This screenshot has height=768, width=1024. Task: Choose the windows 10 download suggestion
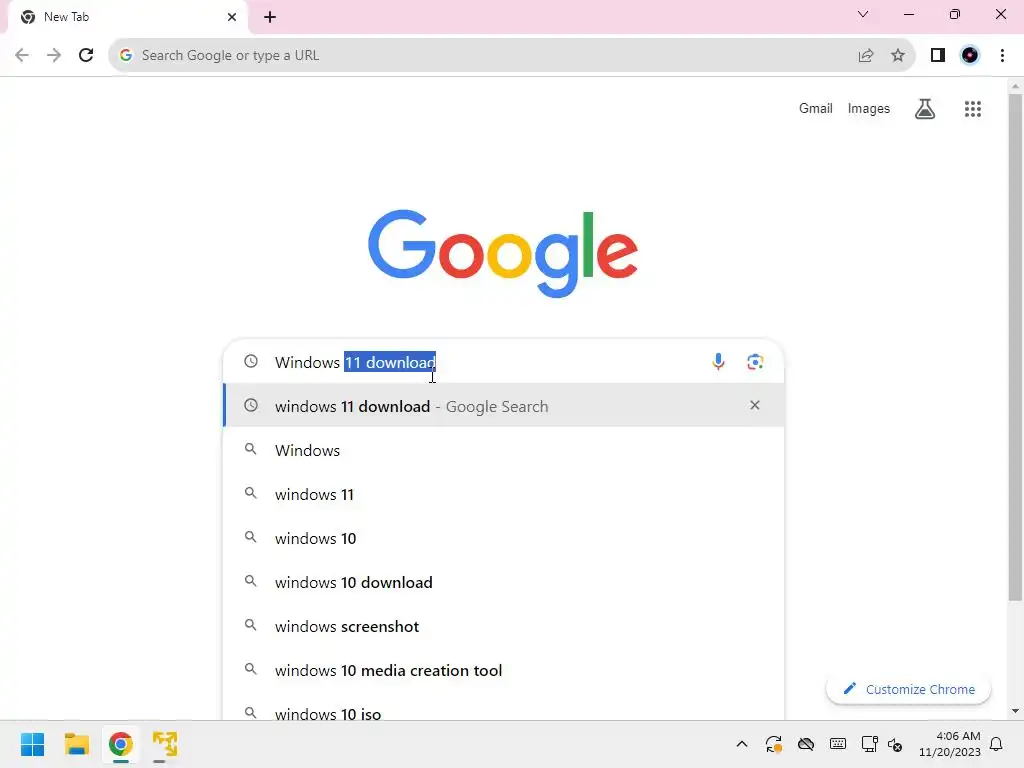point(504,582)
